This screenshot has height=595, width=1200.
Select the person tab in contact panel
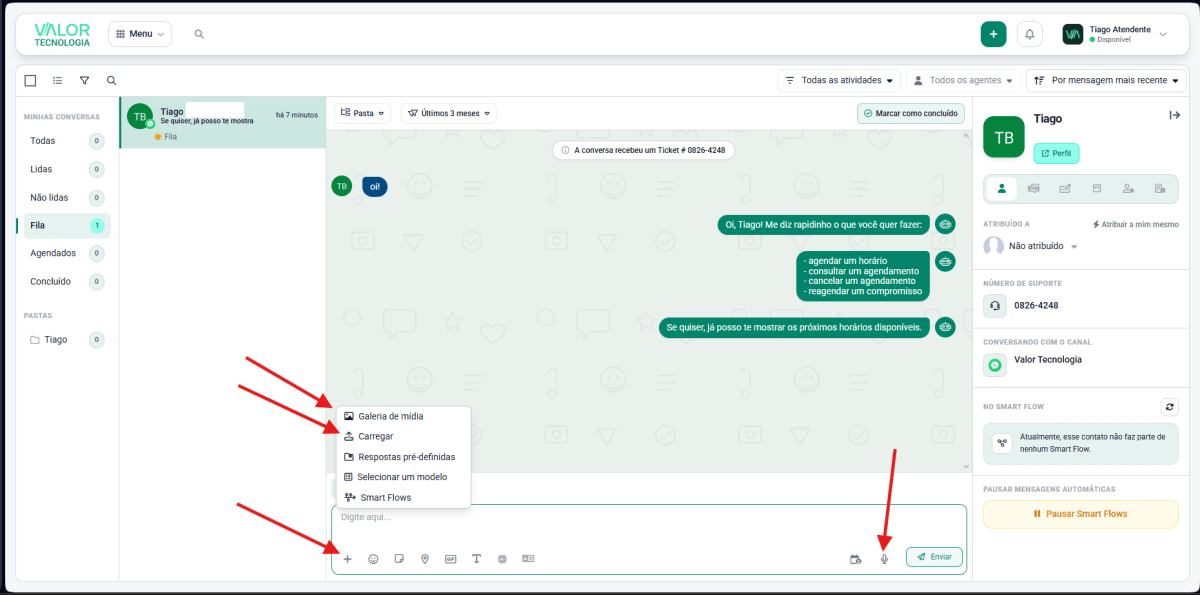coord(1002,188)
